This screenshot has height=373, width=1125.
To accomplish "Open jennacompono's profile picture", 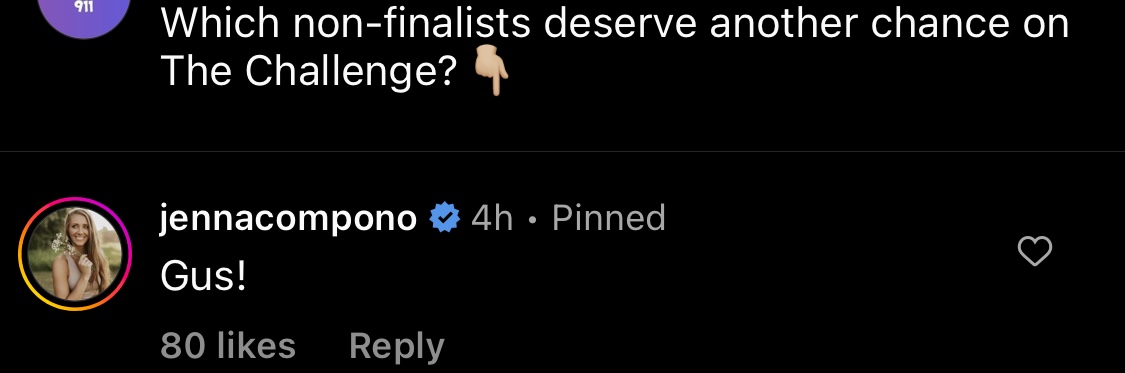I will [75, 254].
